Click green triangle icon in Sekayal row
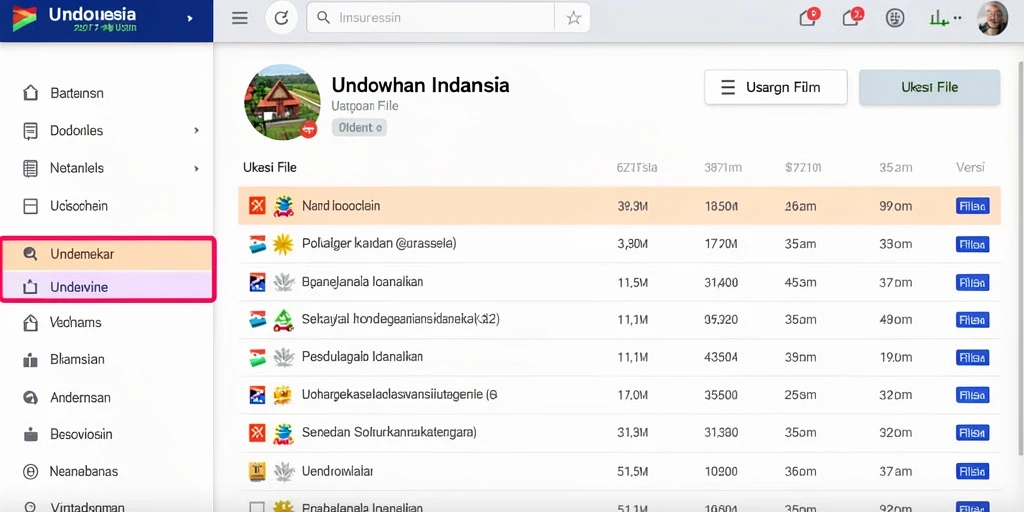Screen dimensions: 1024x512 pyautogui.click(x=283, y=320)
